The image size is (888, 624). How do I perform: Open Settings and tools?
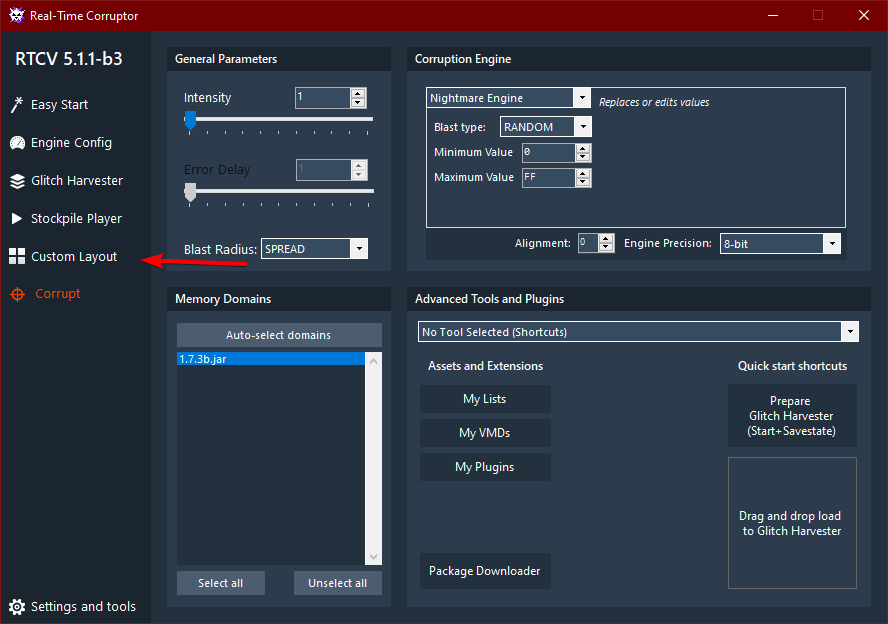pyautogui.click(x=83, y=606)
